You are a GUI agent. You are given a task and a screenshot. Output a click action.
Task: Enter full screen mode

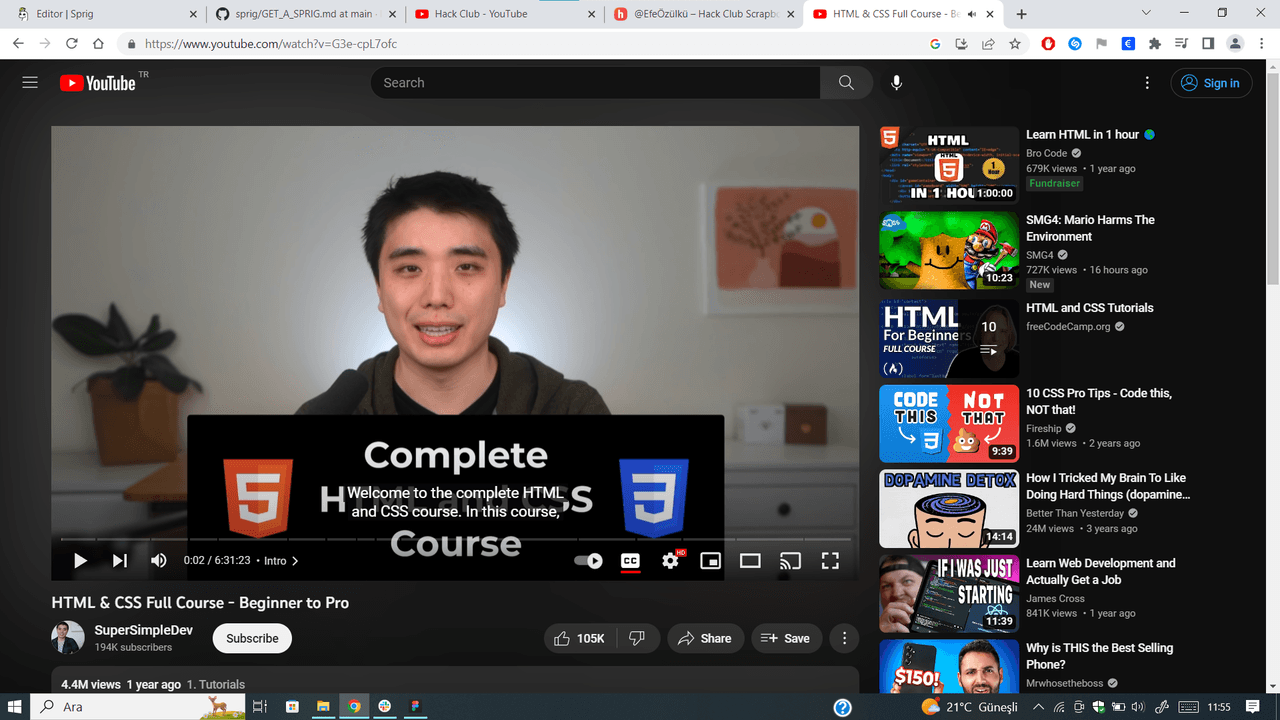pos(830,561)
